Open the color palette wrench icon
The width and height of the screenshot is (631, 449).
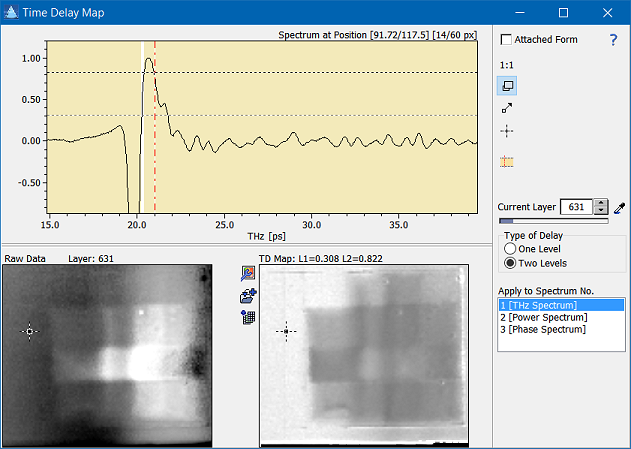[248, 274]
